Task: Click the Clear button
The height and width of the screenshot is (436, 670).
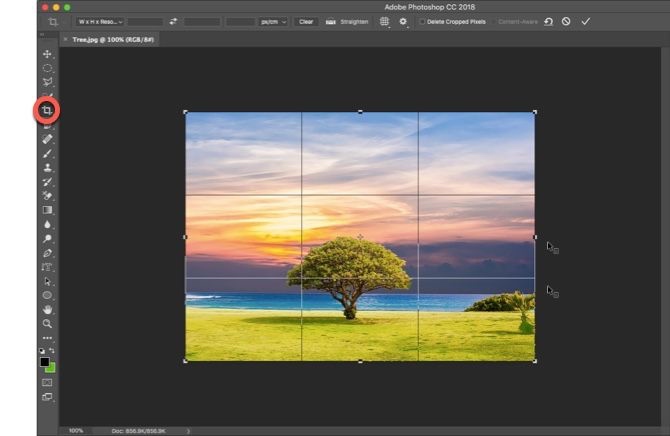Action: point(305,21)
